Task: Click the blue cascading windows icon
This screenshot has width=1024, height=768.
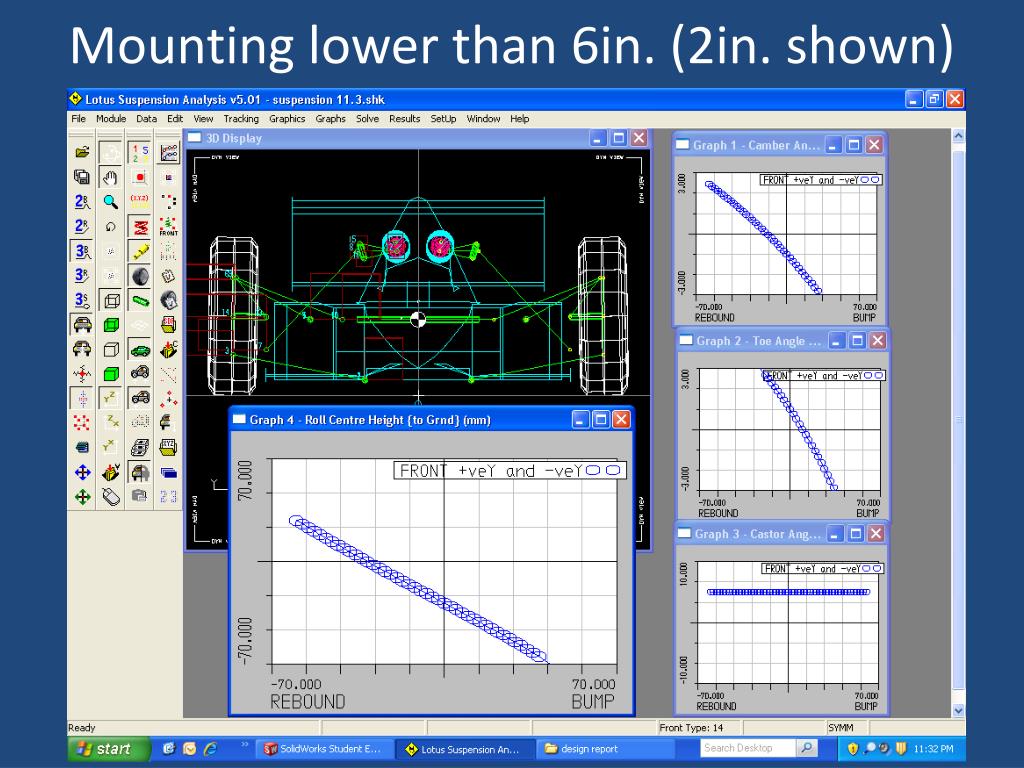Action: (x=168, y=472)
